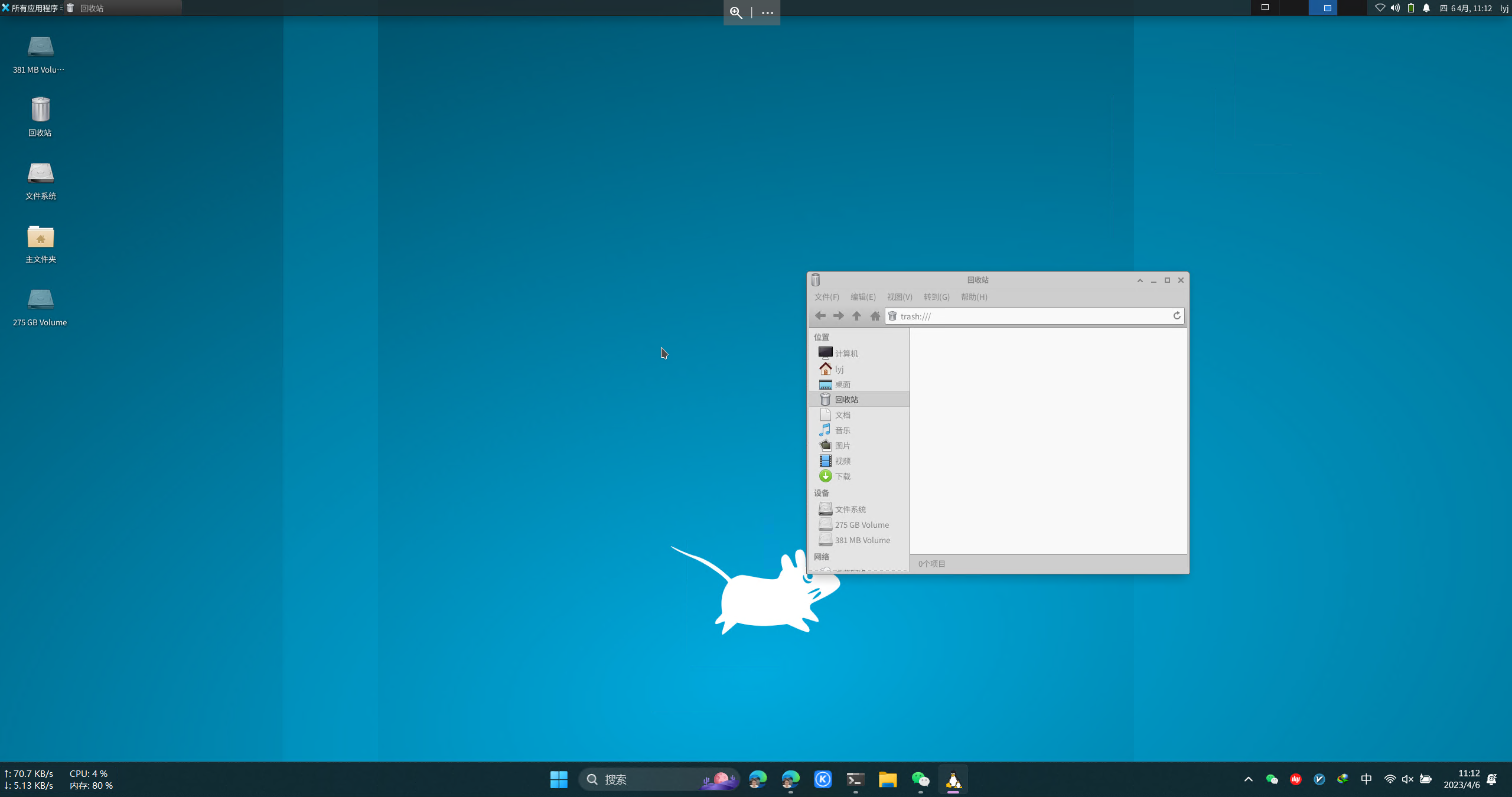Go to parent folder with up arrow
Screen dimensions: 1512x797
[856, 316]
